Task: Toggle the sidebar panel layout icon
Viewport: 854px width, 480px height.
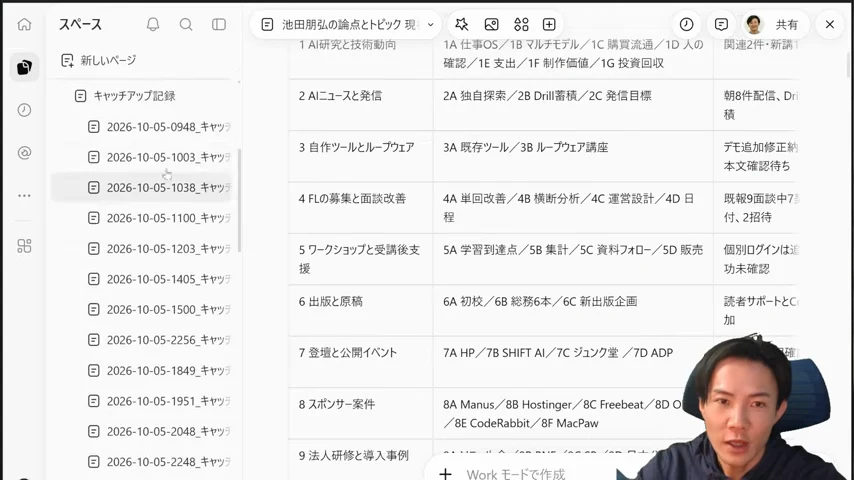Action: (x=219, y=25)
